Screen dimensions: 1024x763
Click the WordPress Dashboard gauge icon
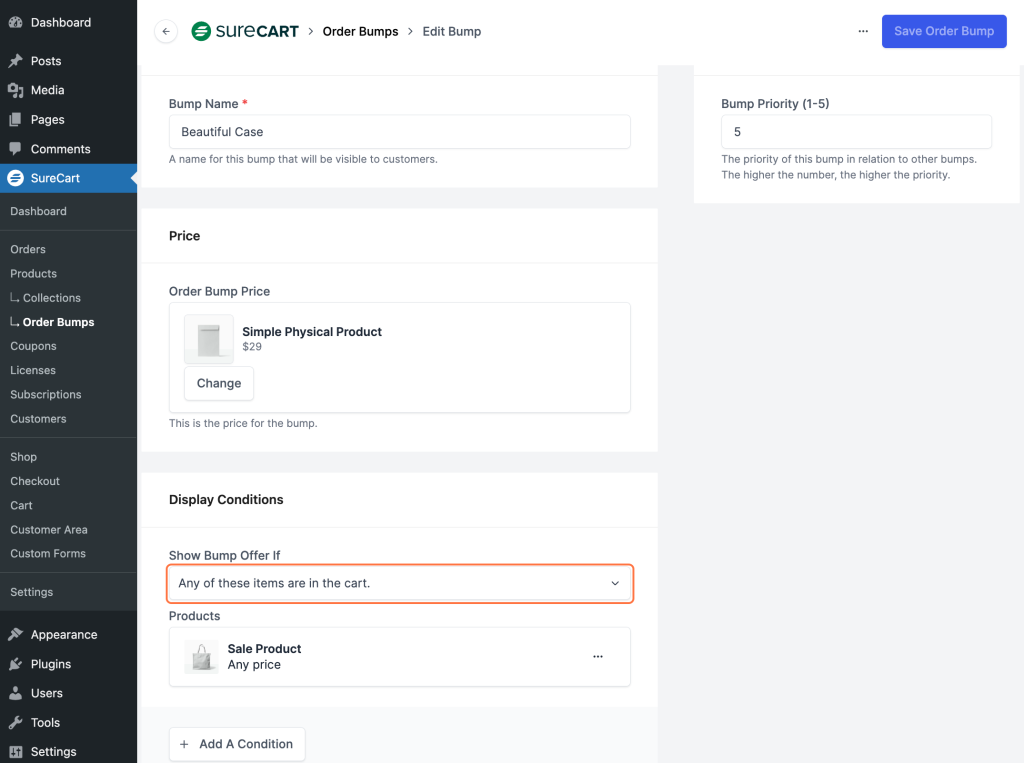coord(16,22)
